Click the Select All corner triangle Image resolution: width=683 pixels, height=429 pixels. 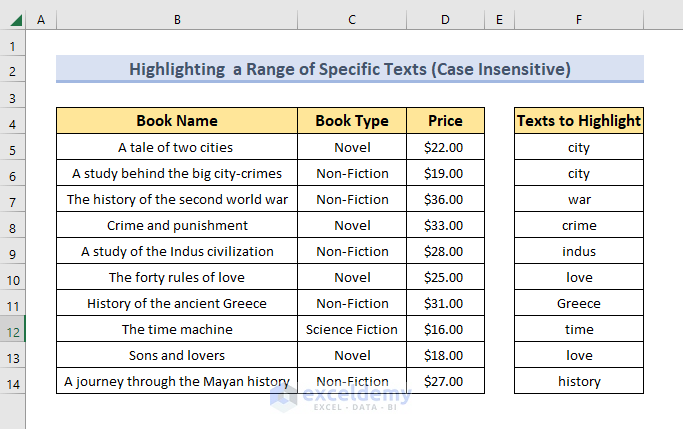15,20
